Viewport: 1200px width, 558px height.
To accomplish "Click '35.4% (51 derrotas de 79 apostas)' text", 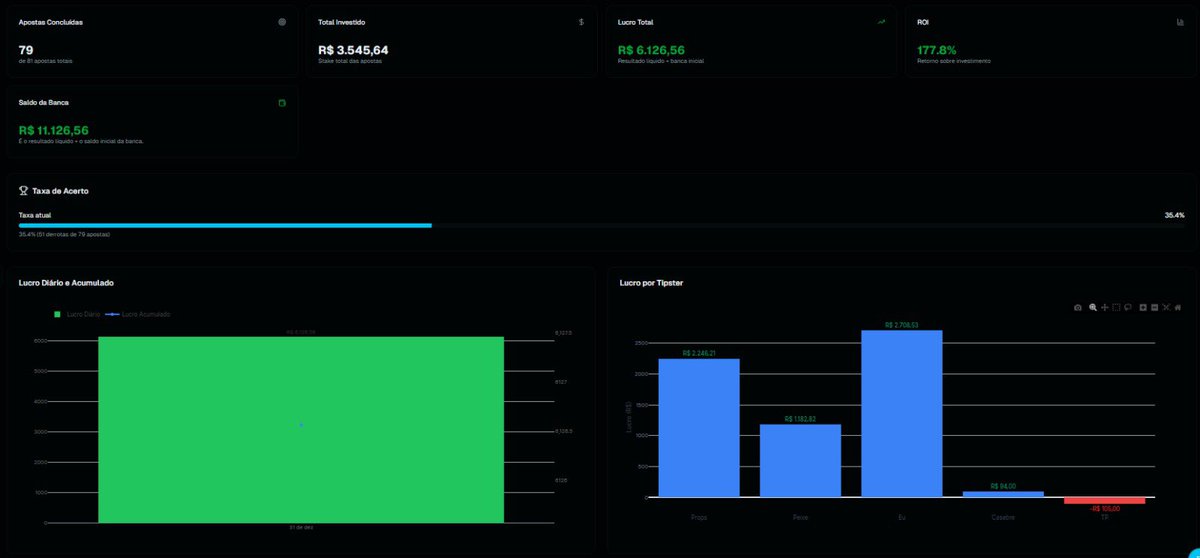I will [64, 234].
